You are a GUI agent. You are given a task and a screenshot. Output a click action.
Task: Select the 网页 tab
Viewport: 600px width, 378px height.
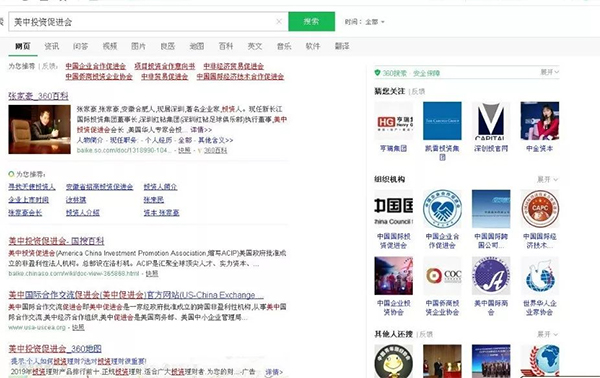point(23,46)
